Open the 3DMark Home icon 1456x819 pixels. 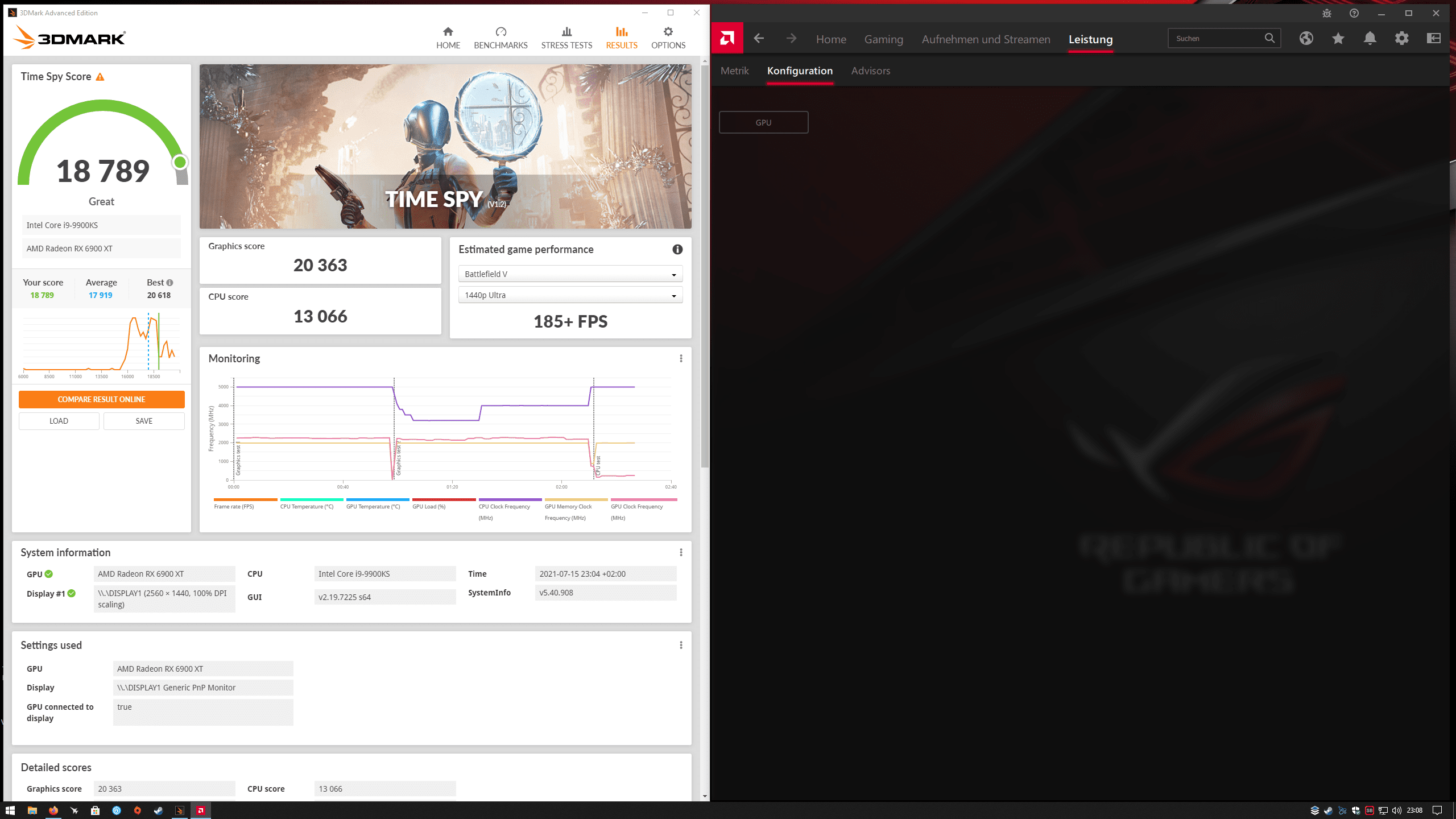pos(448,32)
